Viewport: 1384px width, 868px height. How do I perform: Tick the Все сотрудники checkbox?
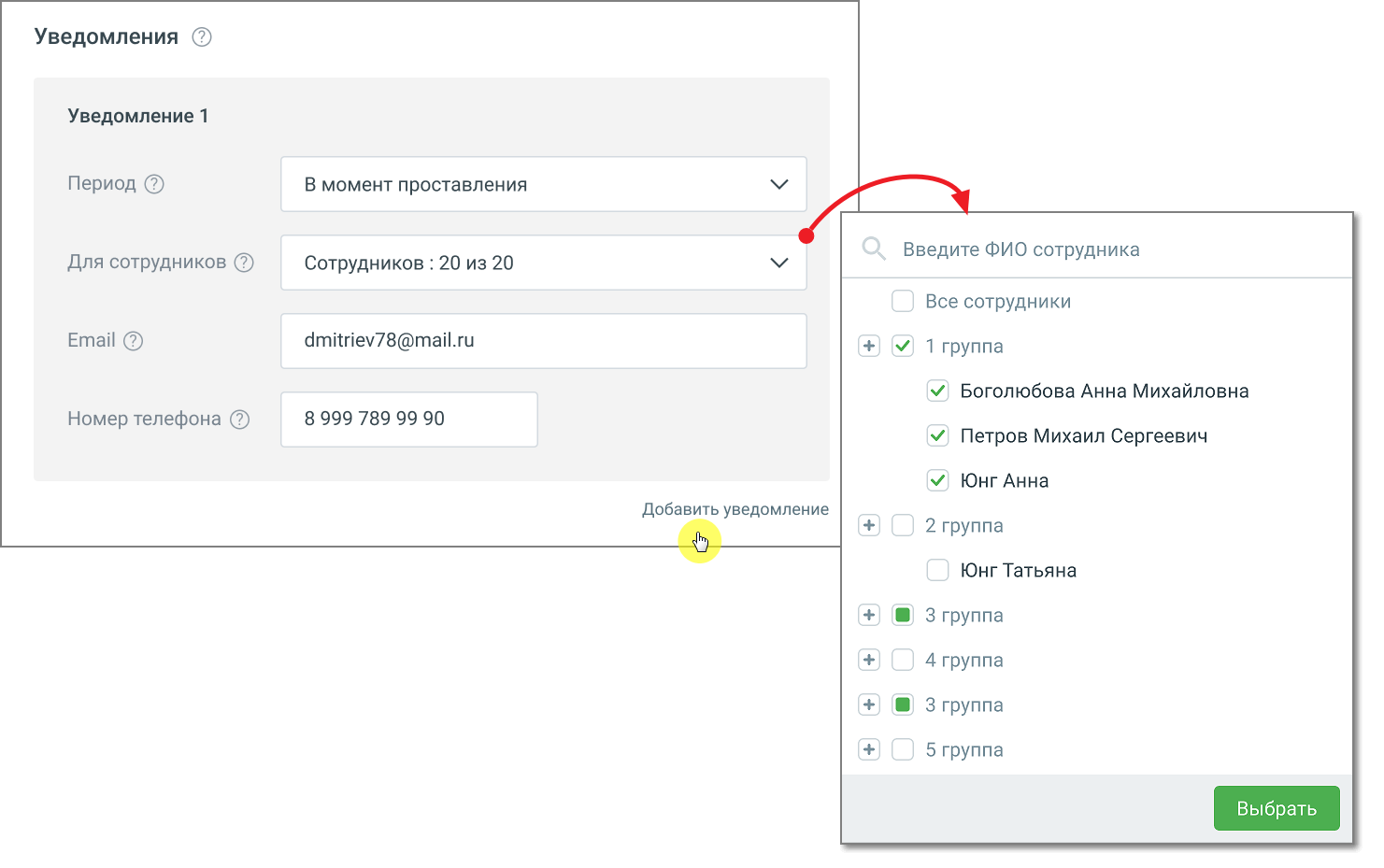pyautogui.click(x=903, y=301)
